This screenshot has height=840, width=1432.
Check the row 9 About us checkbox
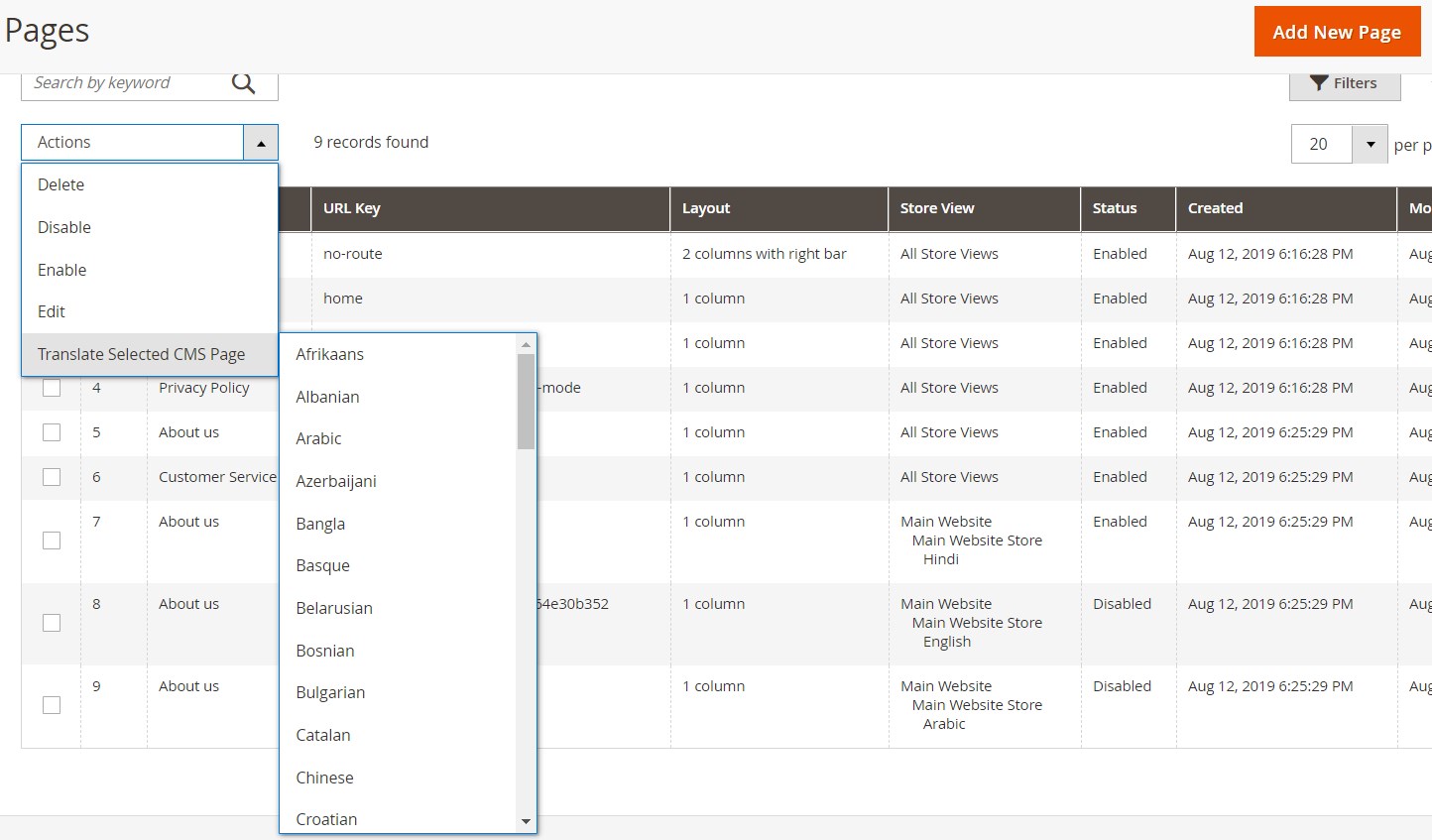(52, 705)
